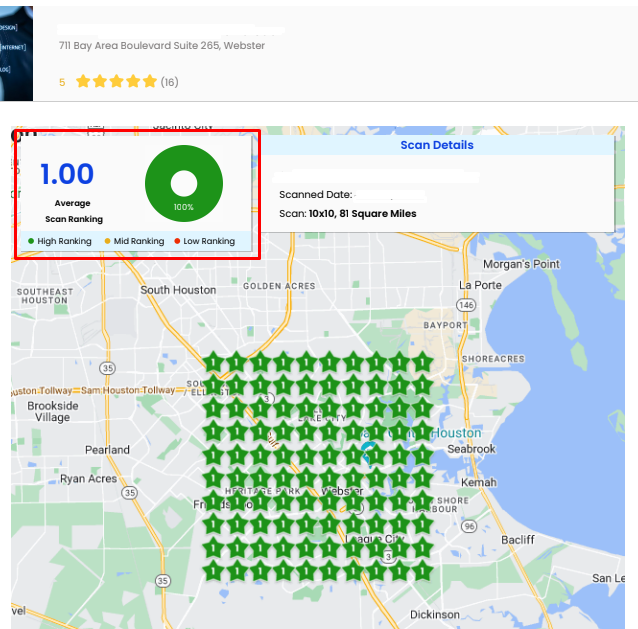The width and height of the screenshot is (638, 629).
Task: Click the Morgan's Point map label
Action: click(521, 264)
